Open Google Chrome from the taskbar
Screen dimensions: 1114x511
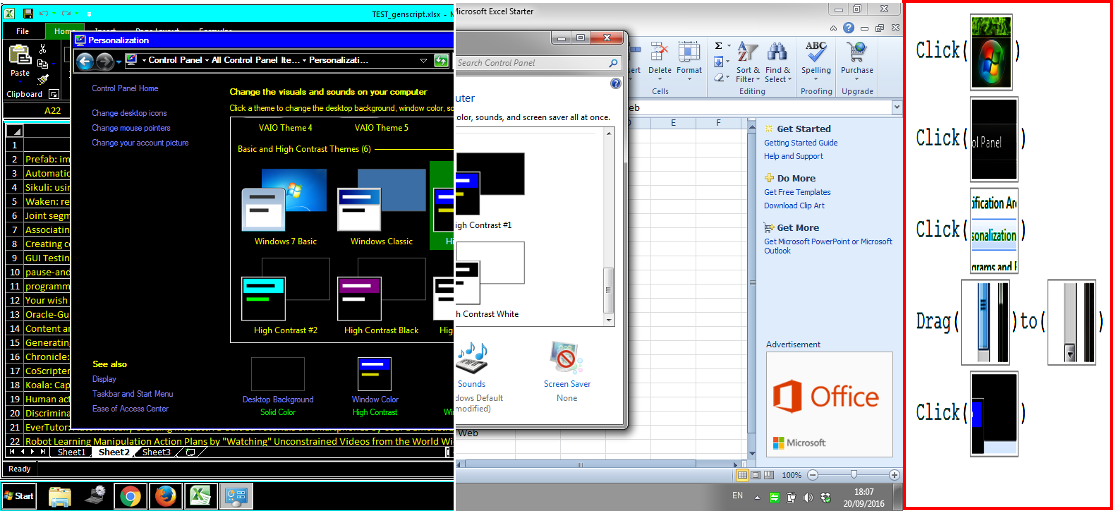tap(128, 495)
